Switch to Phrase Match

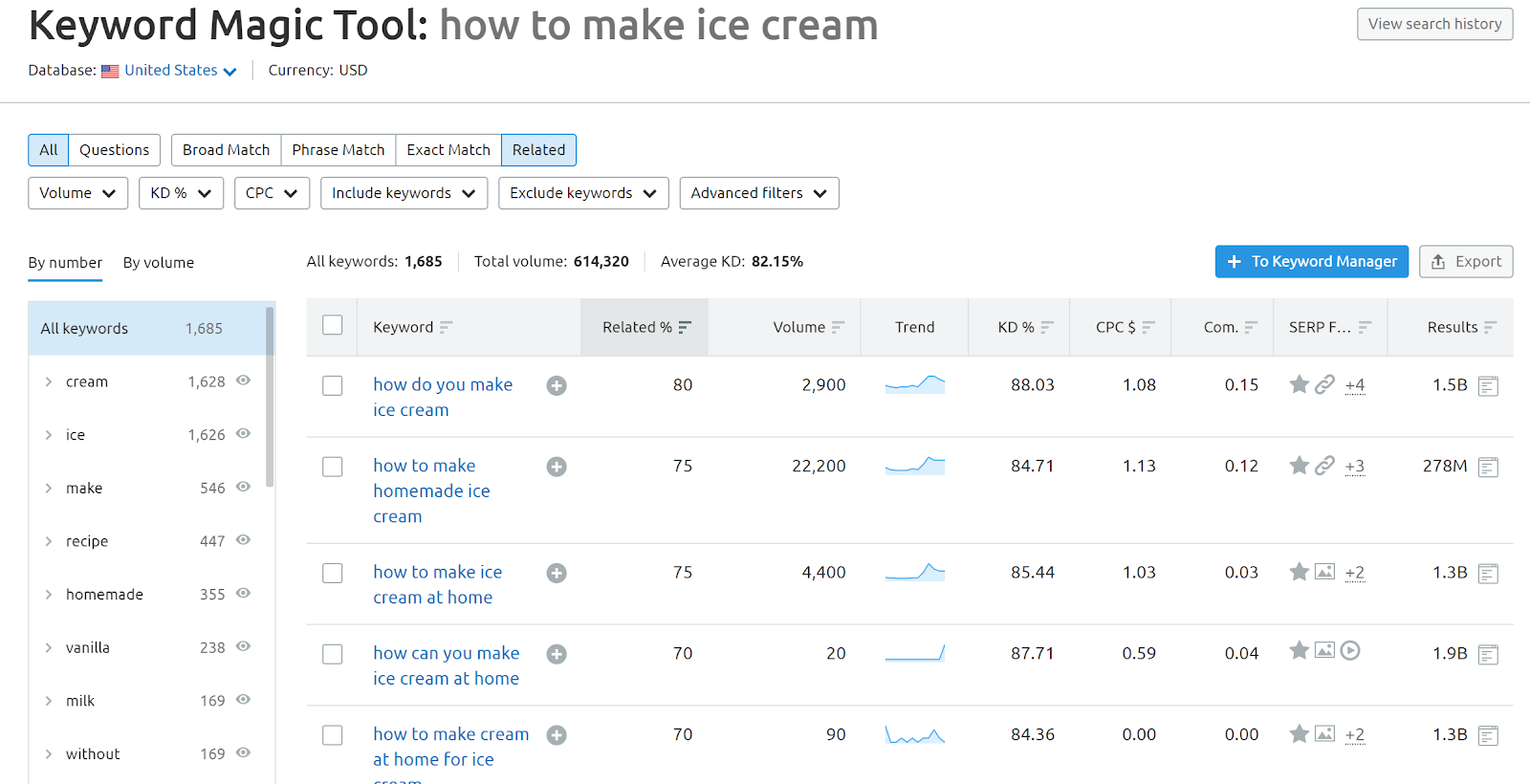(x=339, y=150)
